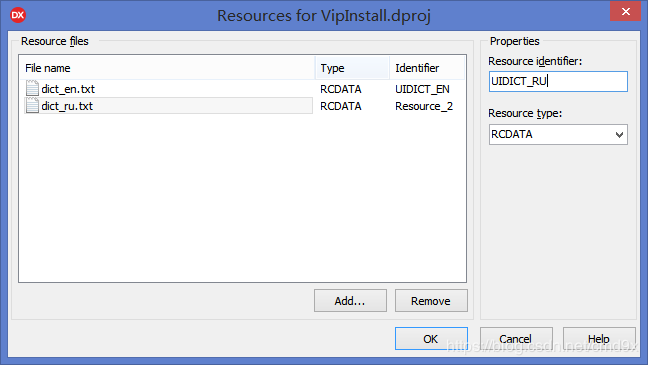The height and width of the screenshot is (365, 648).
Task: Click the UIDICT_EN identifier cell
Action: [422, 89]
